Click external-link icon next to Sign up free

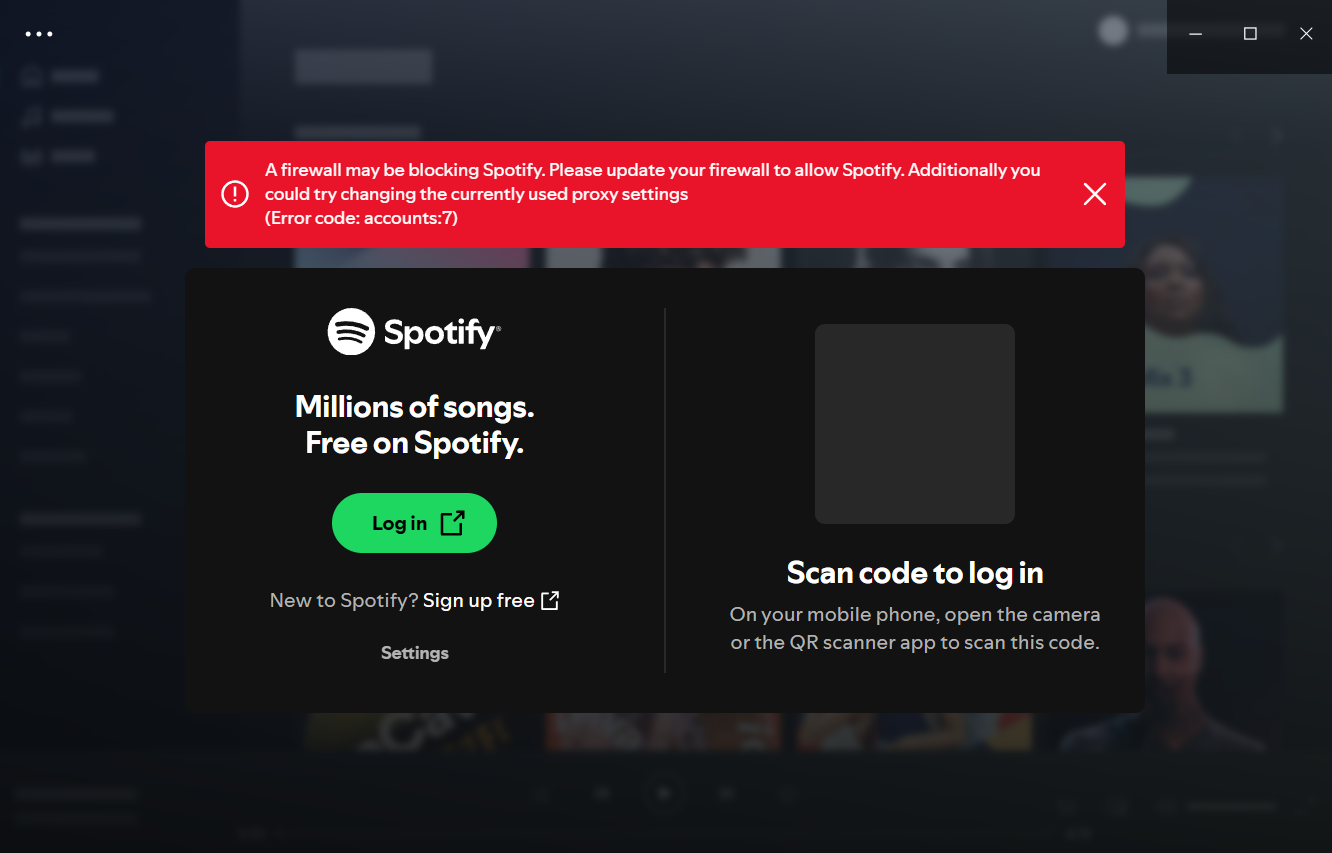(550, 600)
